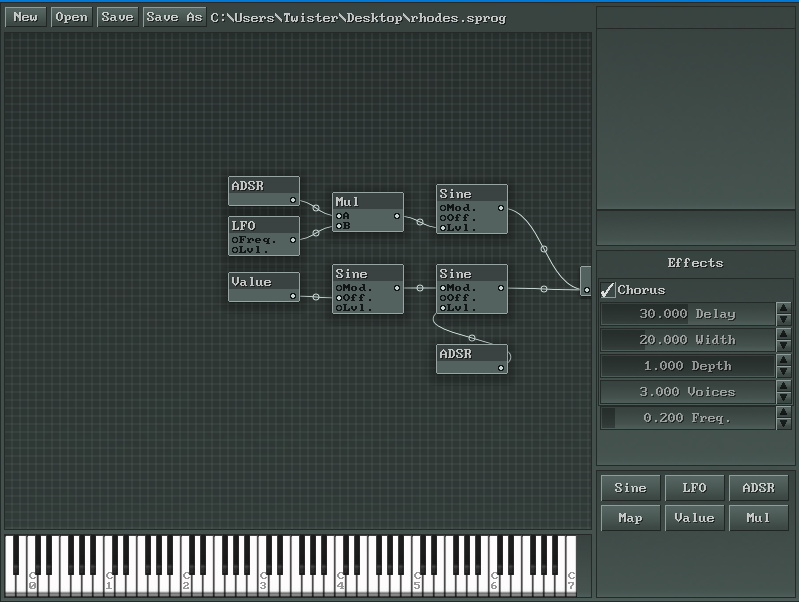Click the Mul node's output port
This screenshot has width=799, height=602.
397,216
